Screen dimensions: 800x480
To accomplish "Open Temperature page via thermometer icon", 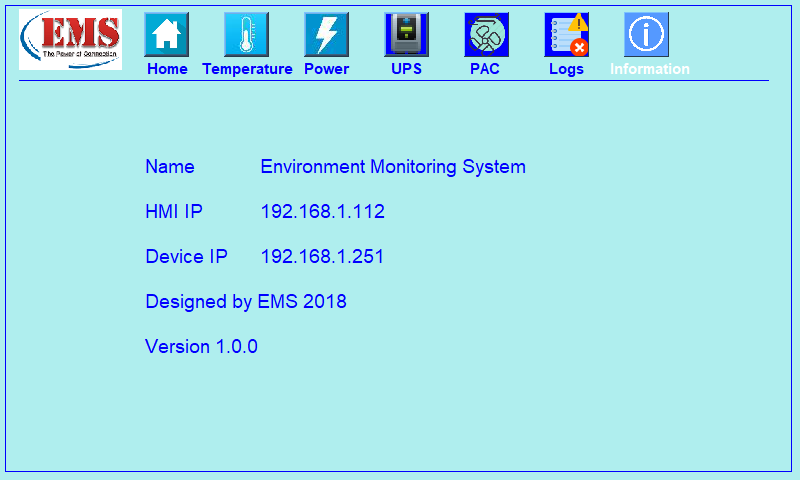I will [246, 34].
